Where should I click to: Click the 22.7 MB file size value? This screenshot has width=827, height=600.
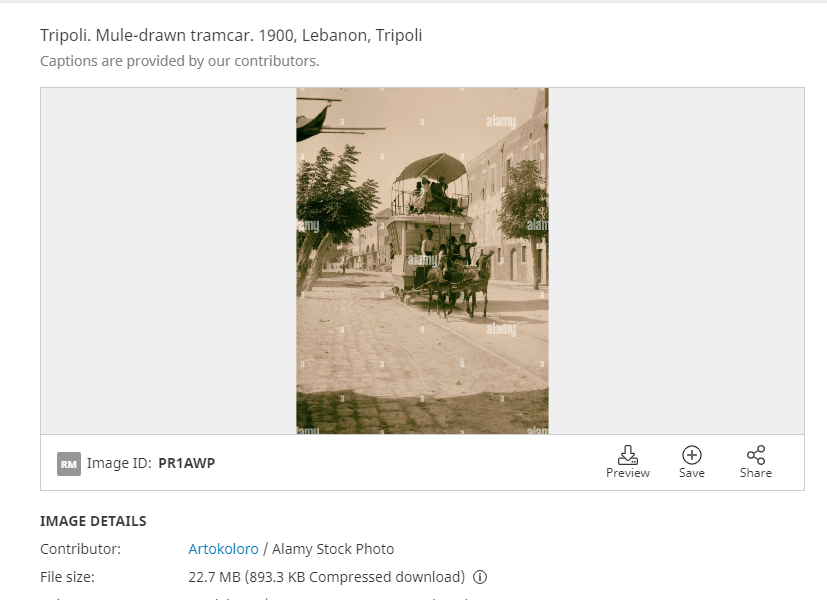tap(326, 577)
